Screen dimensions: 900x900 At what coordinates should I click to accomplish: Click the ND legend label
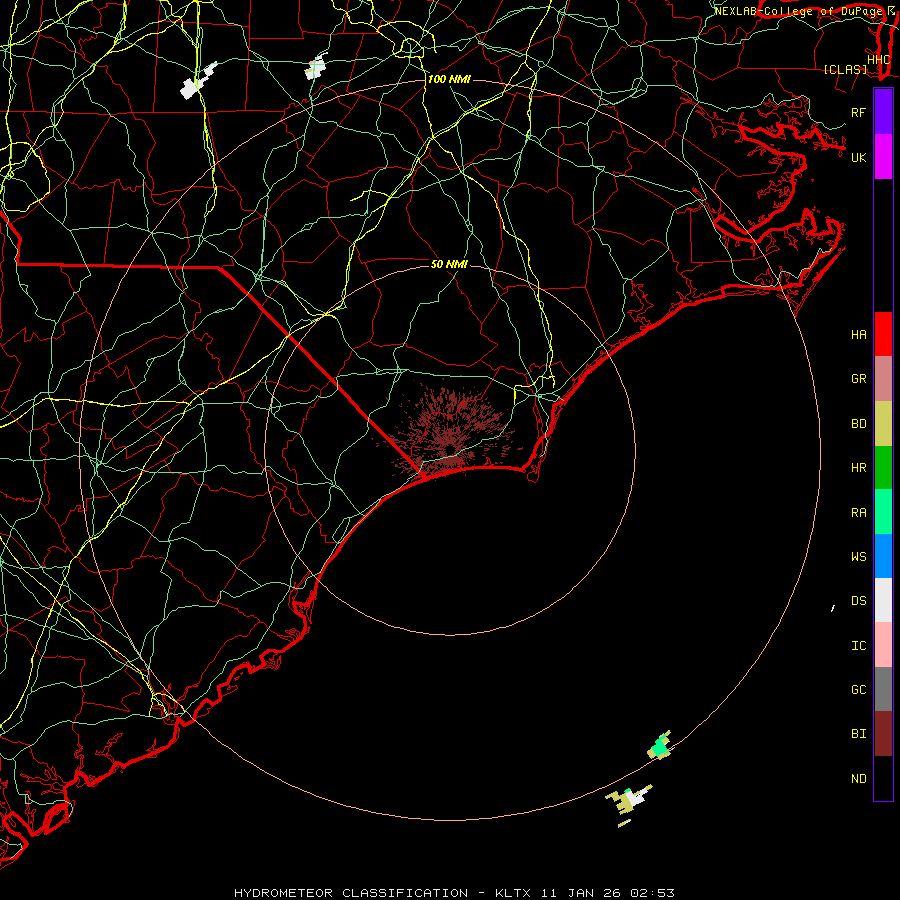tap(858, 779)
